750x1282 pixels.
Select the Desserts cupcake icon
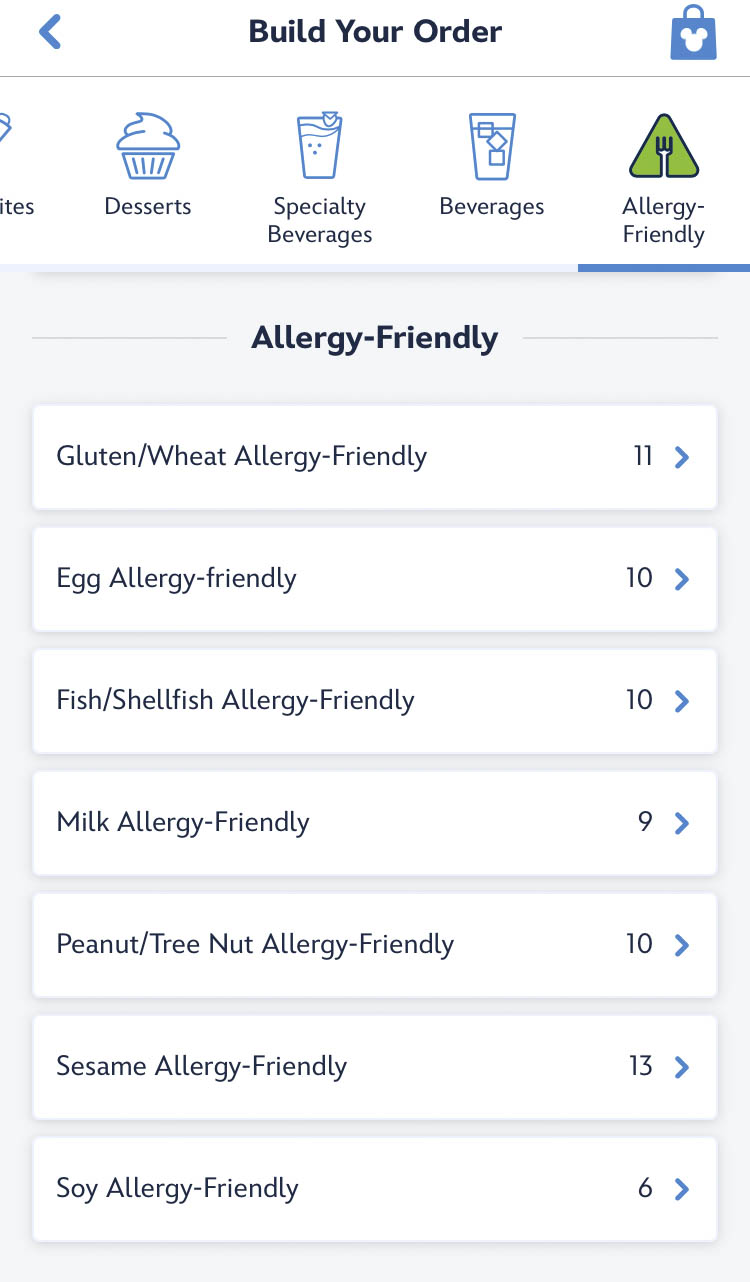pos(148,146)
